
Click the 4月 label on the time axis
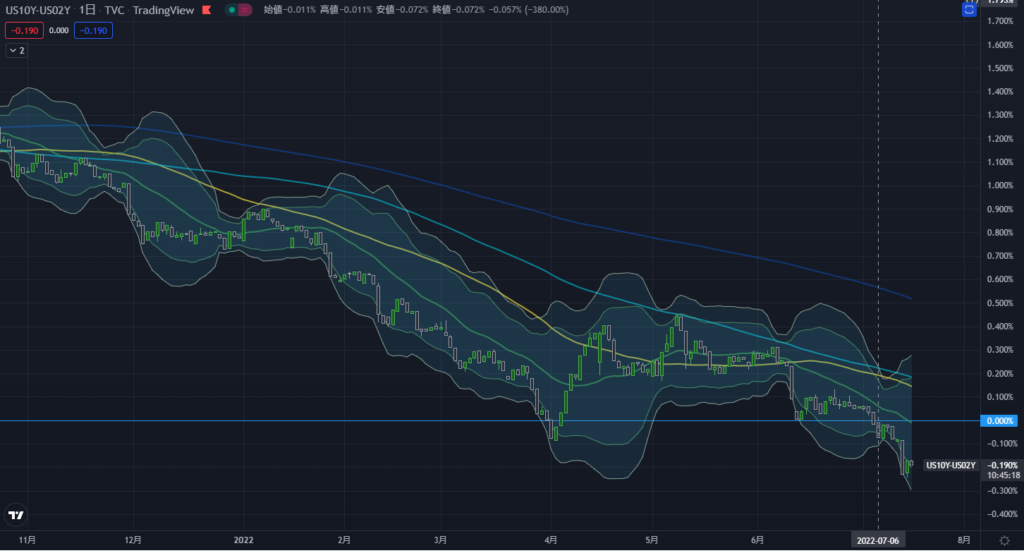(x=552, y=539)
